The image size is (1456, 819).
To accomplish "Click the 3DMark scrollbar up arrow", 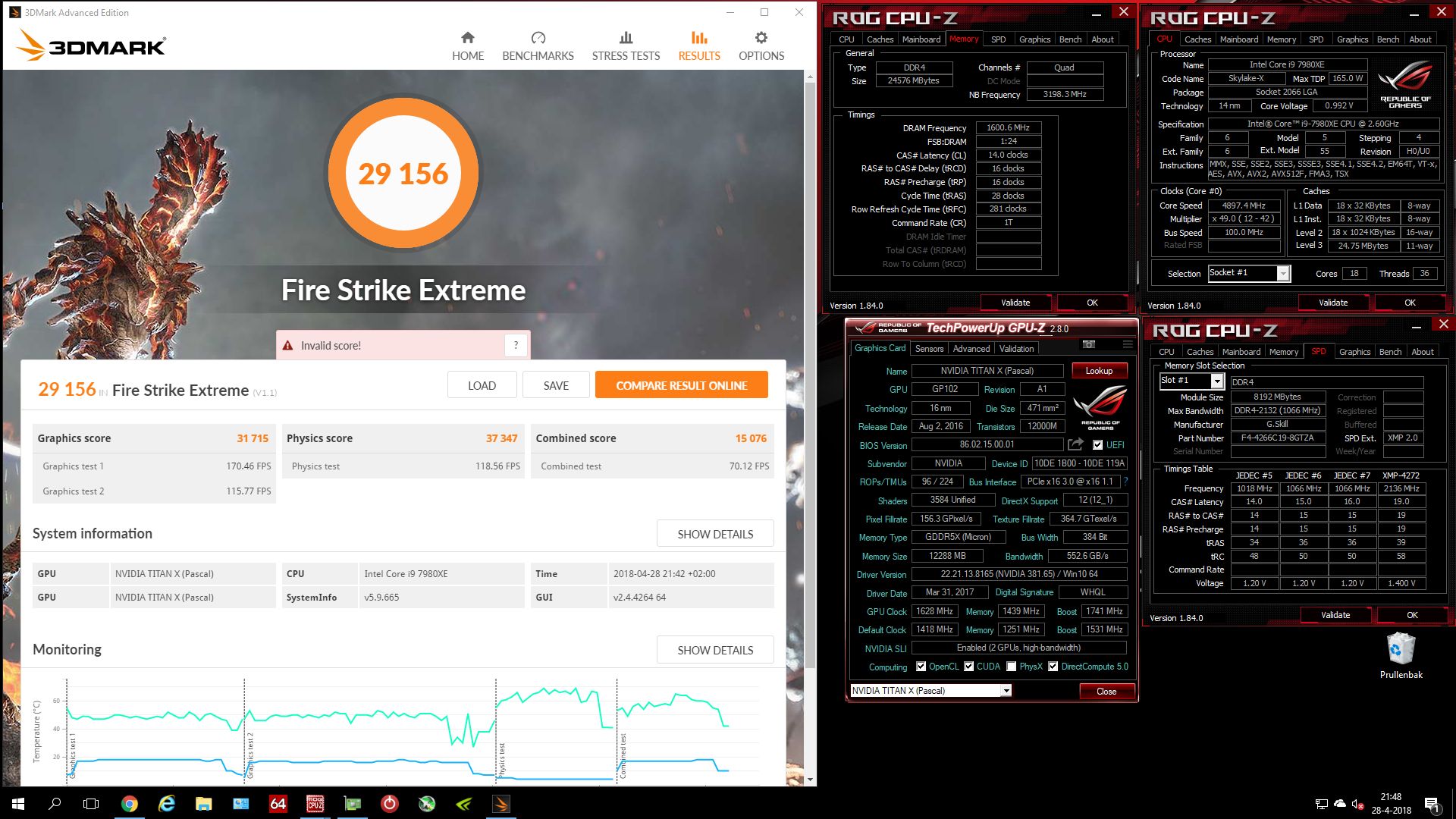I will pos(810,77).
